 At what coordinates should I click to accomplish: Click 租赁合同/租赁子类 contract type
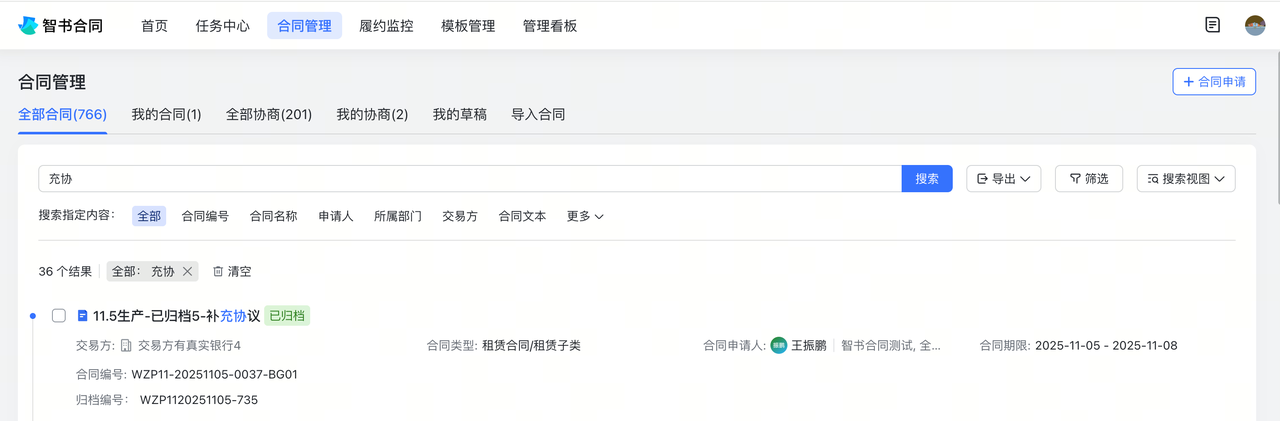[531, 346]
